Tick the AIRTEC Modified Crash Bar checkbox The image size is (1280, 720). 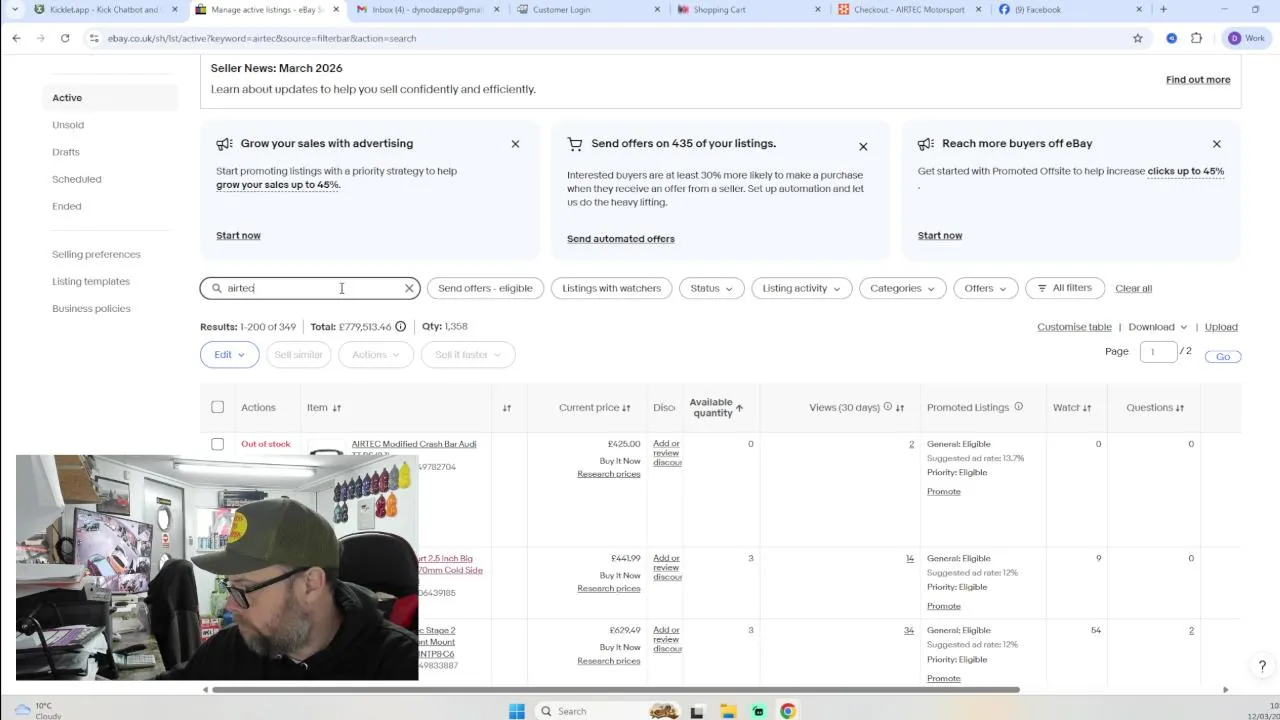point(217,444)
